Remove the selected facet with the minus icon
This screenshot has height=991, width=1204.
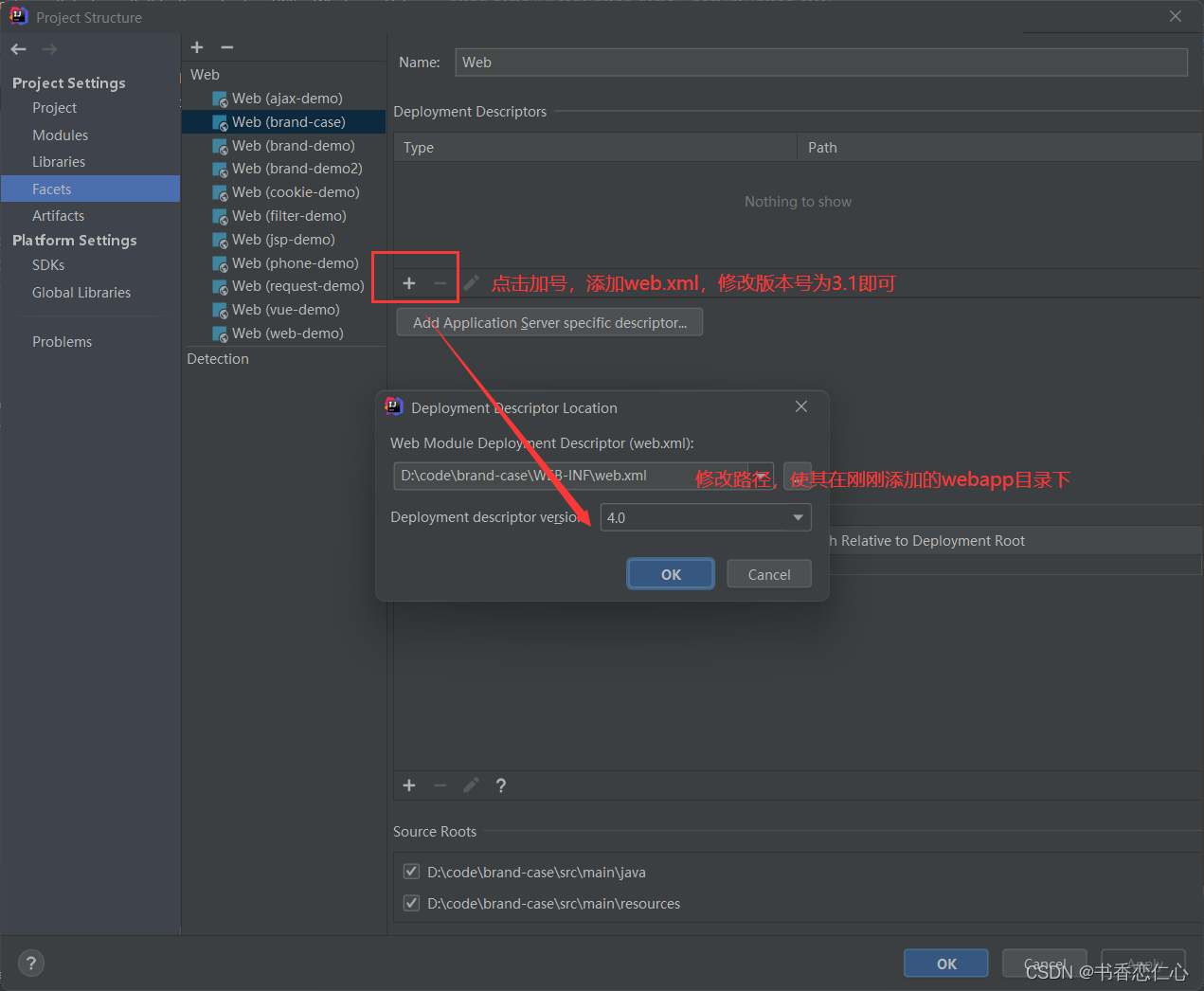[x=227, y=47]
